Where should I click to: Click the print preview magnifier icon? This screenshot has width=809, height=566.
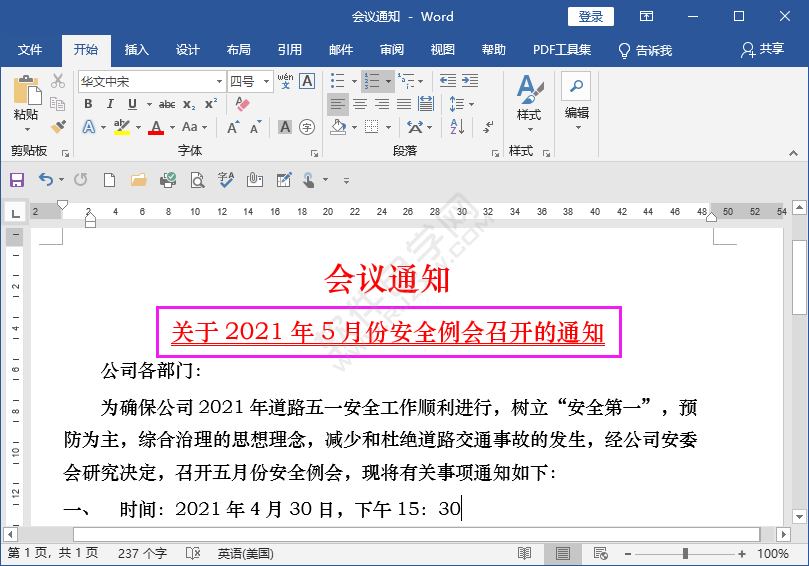197,180
